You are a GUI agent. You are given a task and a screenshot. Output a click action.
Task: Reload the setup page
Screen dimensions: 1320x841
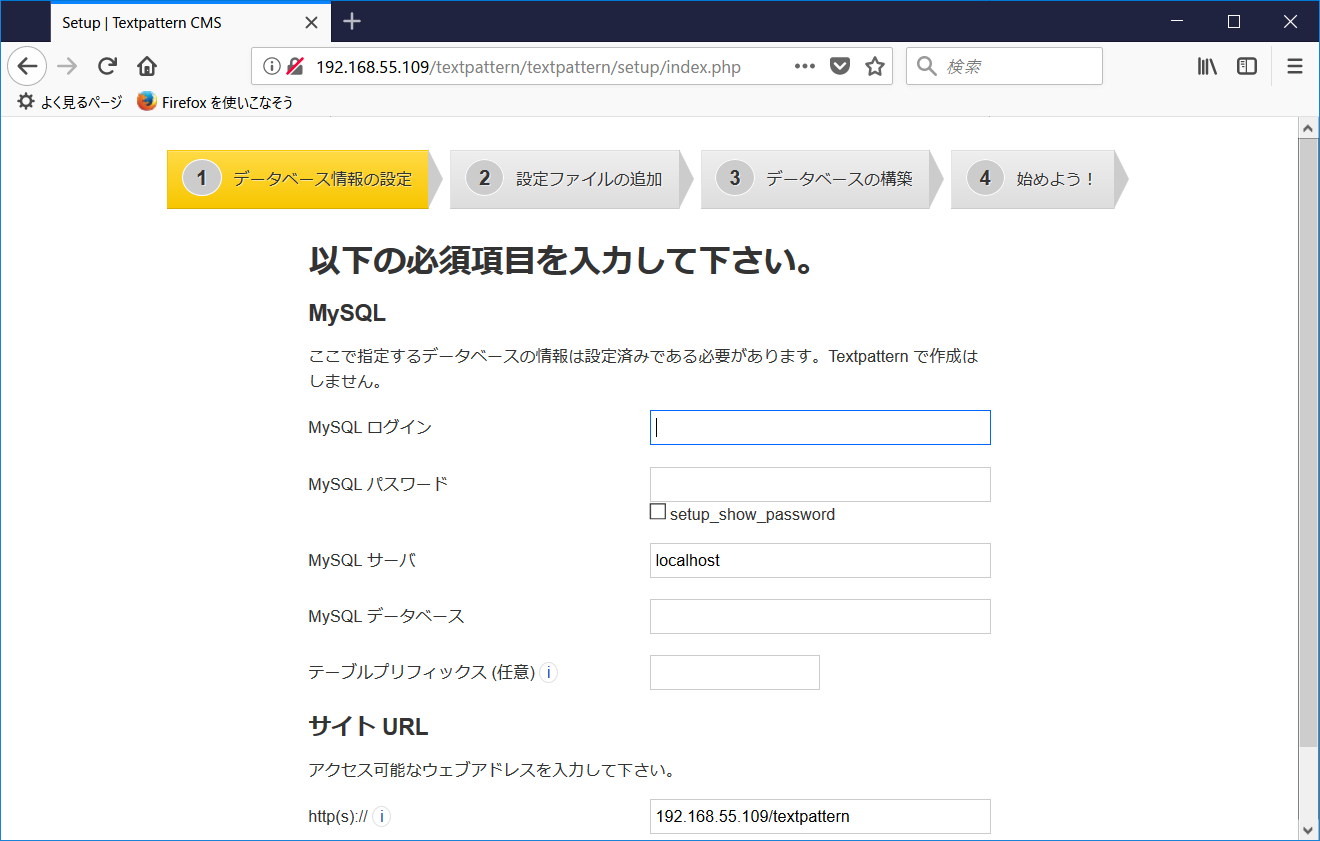click(x=107, y=66)
